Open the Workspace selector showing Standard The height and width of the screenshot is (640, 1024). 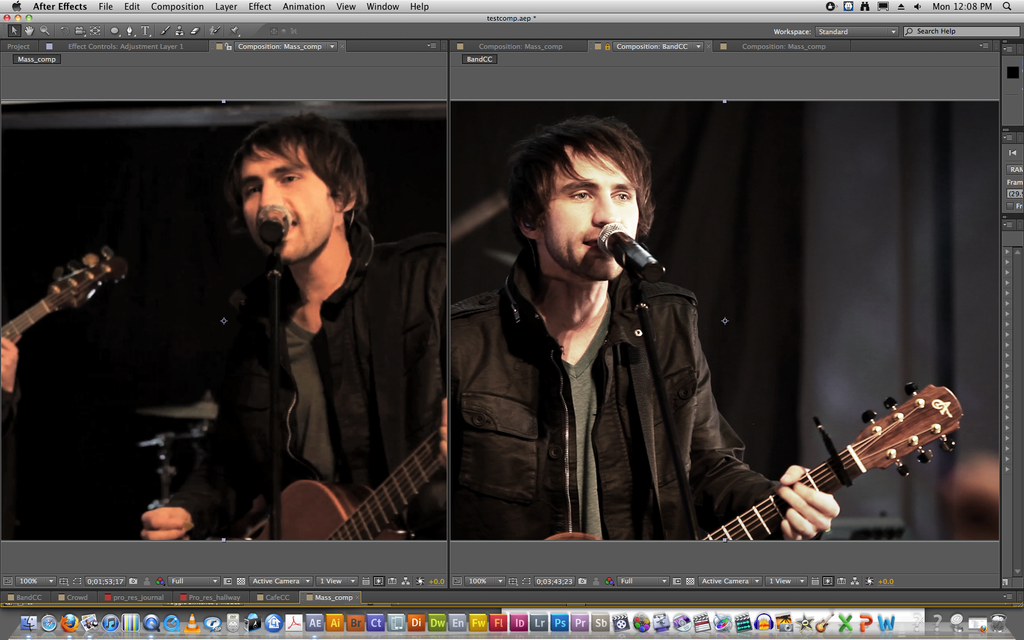point(856,31)
